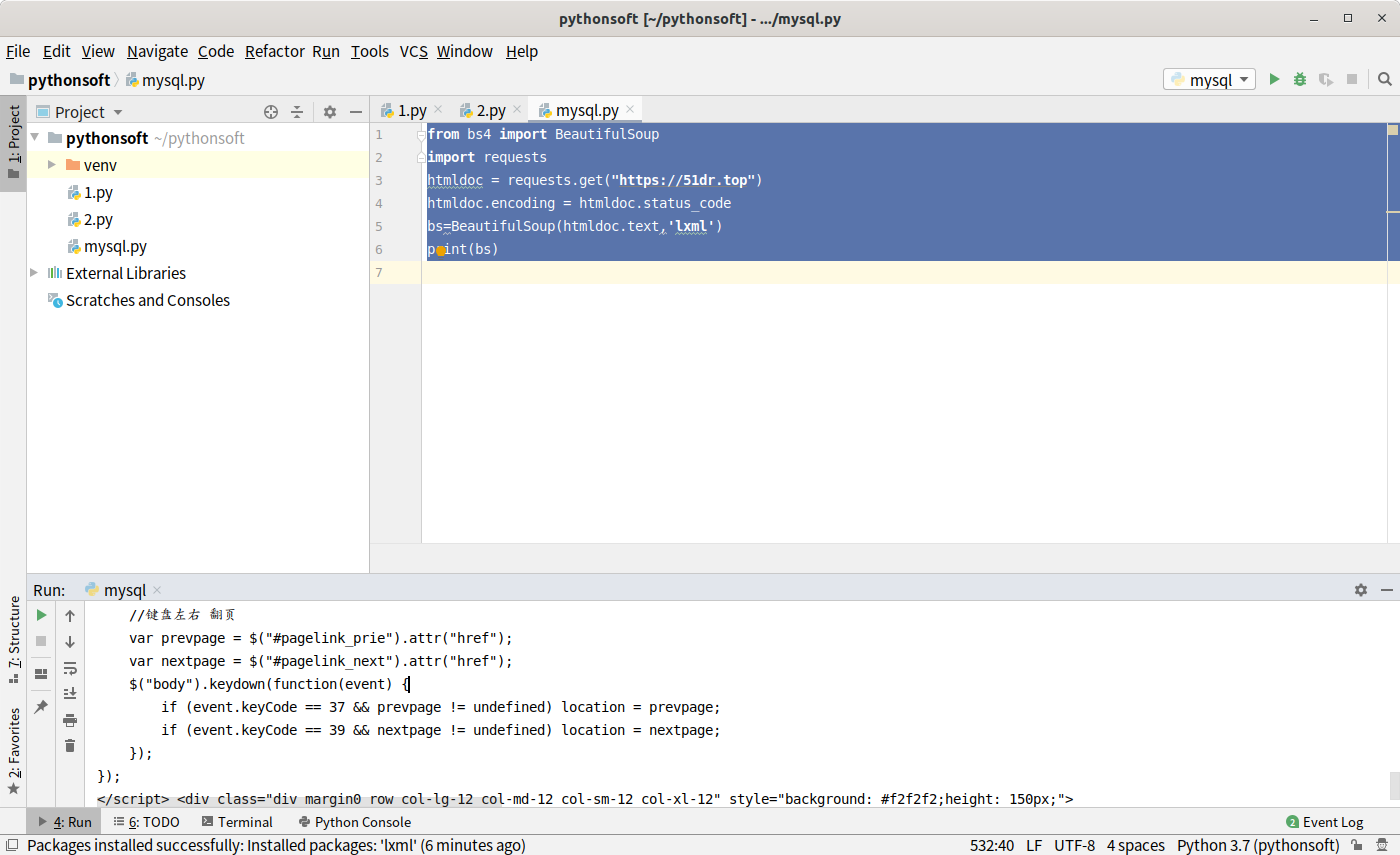Change UTF-8 encoding in status bar
Screen dimensions: 1400x855
click(x=1074, y=846)
